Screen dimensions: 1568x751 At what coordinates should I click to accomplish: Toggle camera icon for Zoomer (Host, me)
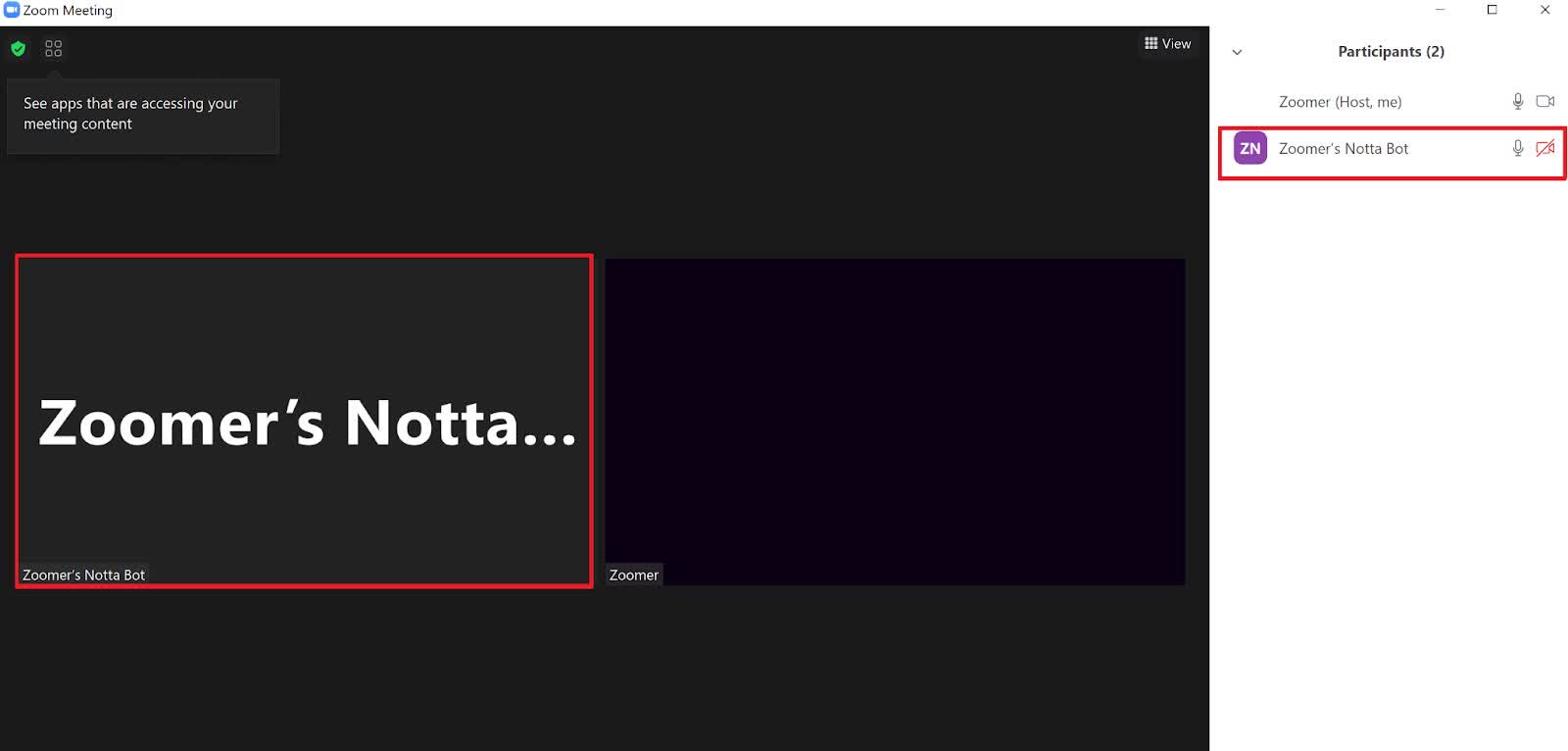tap(1545, 101)
